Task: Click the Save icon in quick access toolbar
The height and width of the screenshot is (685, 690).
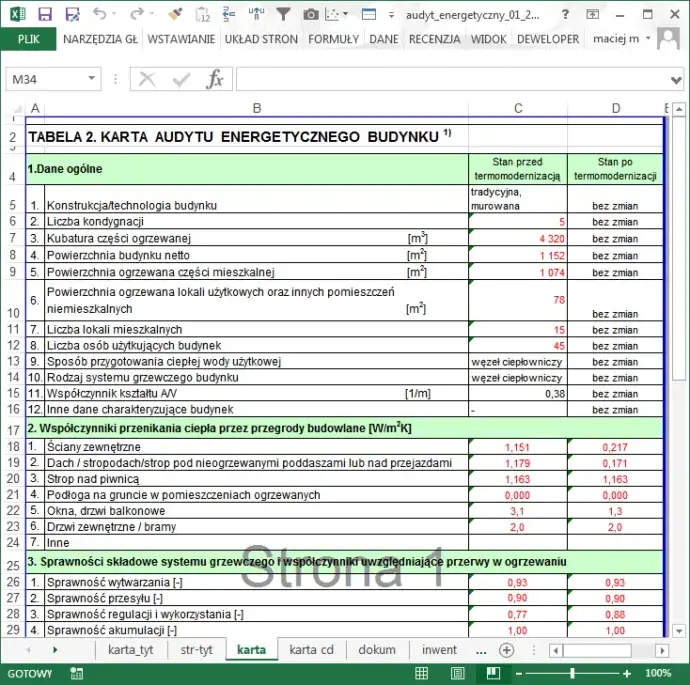Action: tap(73, 15)
